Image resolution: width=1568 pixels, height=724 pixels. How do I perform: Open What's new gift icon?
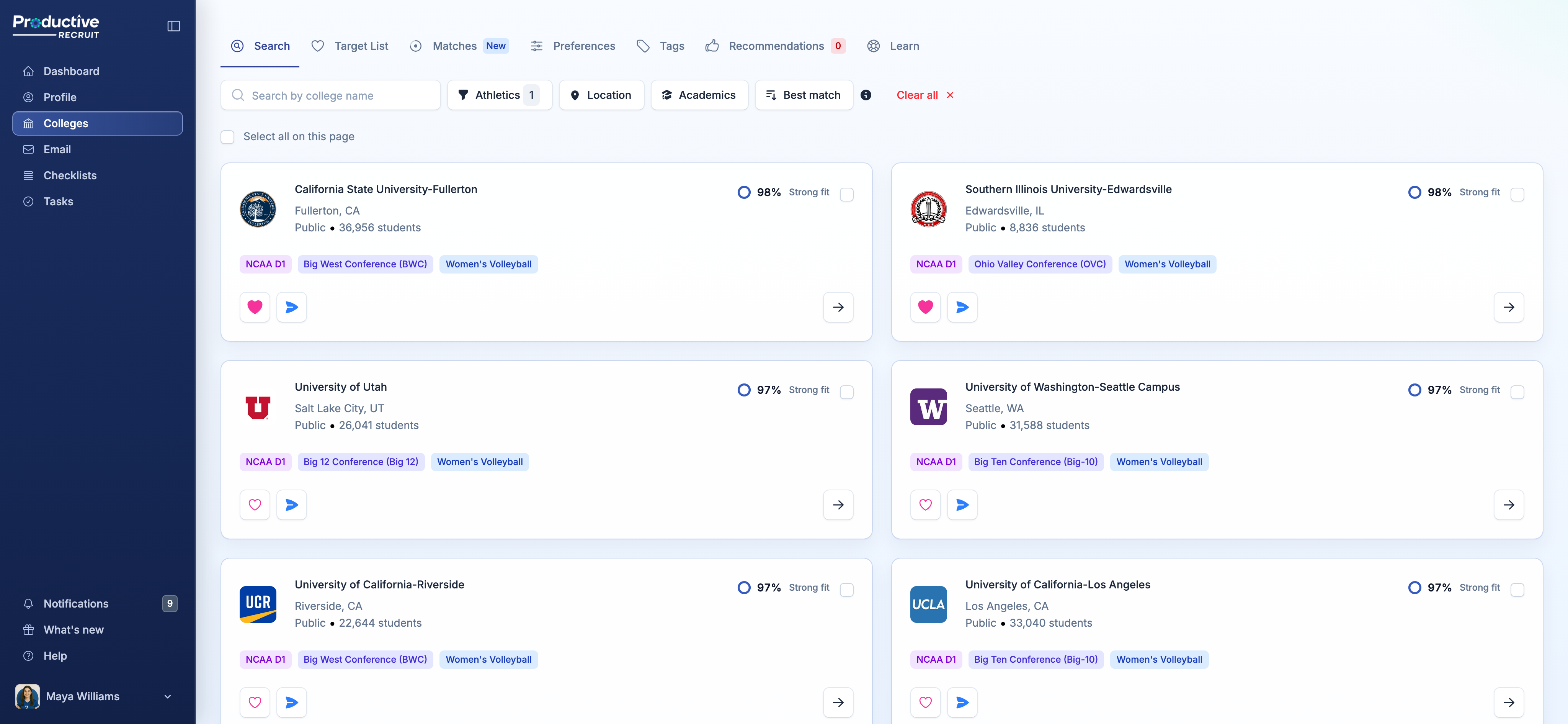pos(28,630)
